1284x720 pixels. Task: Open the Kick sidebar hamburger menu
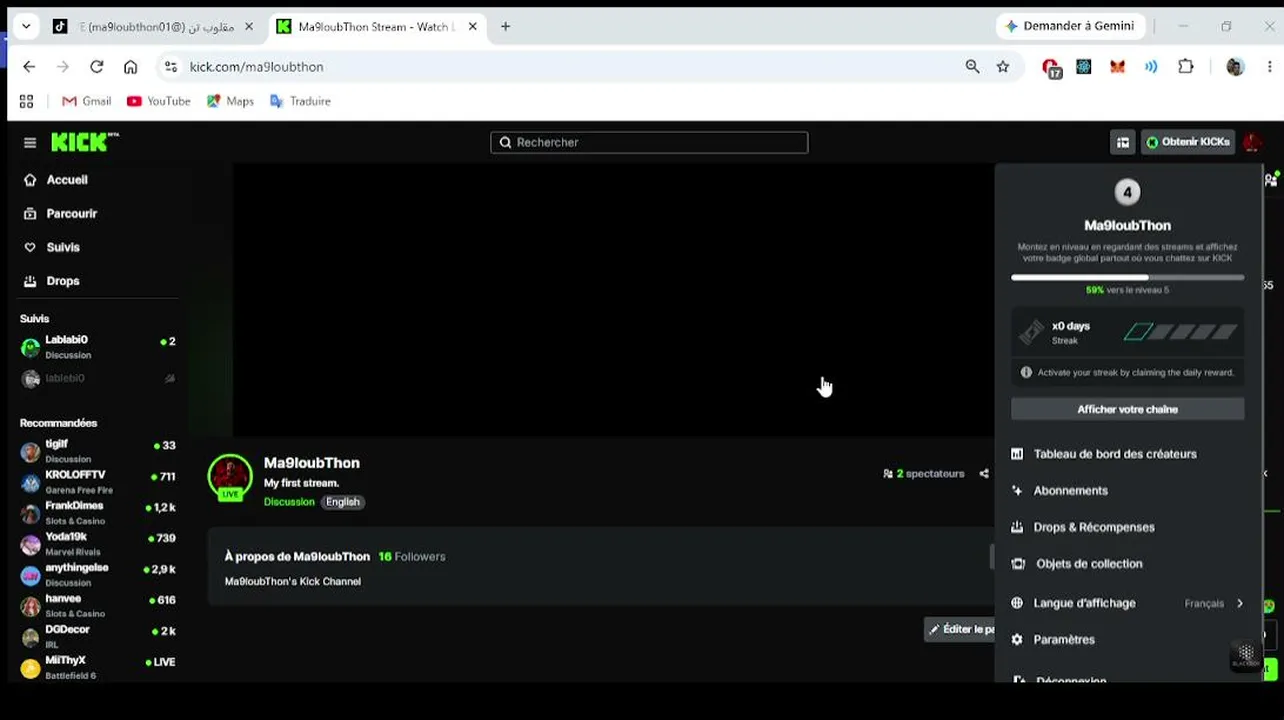(30, 142)
